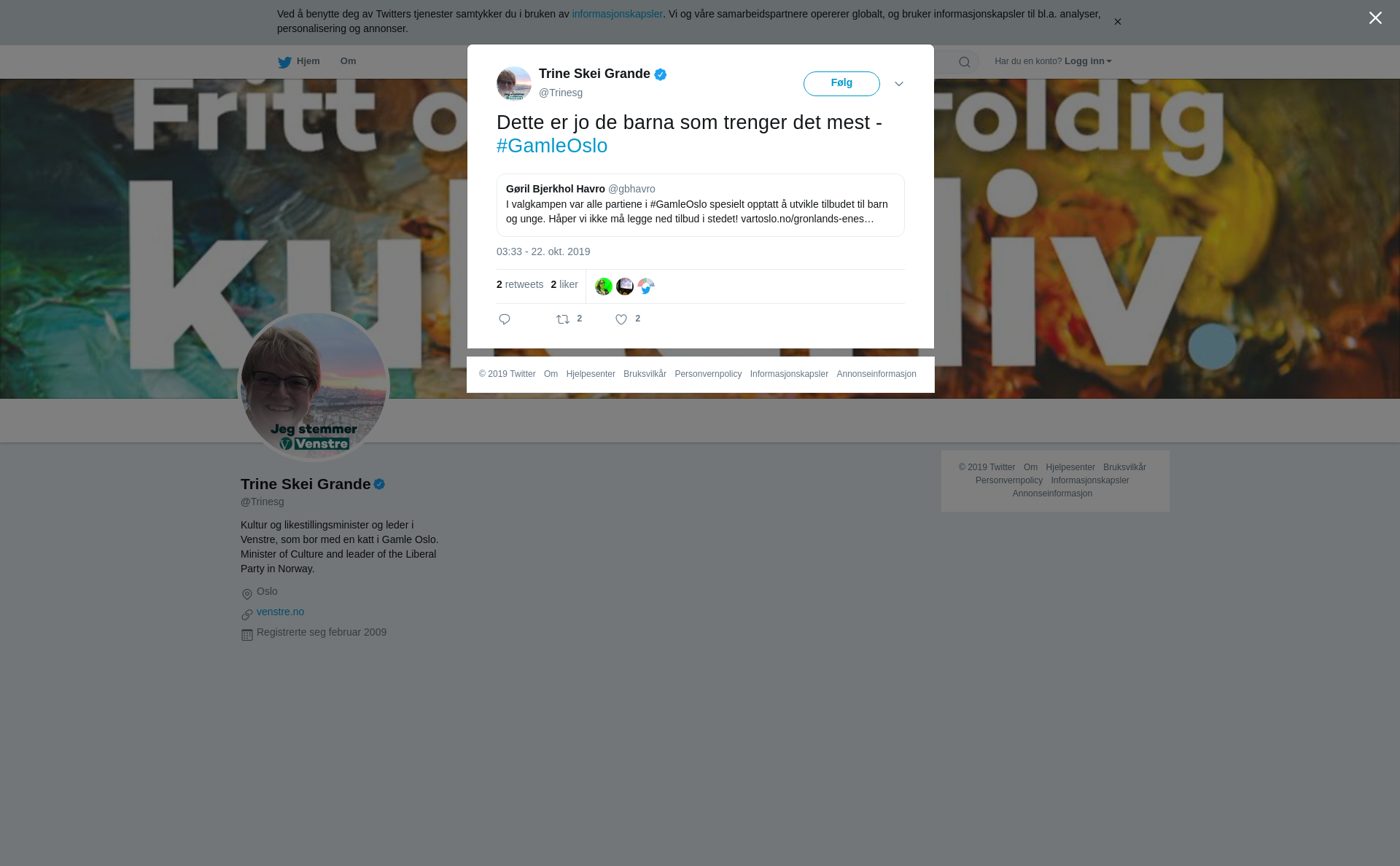Open the quoted tweet by Gøril Bjerkhol Havro

[701, 205]
